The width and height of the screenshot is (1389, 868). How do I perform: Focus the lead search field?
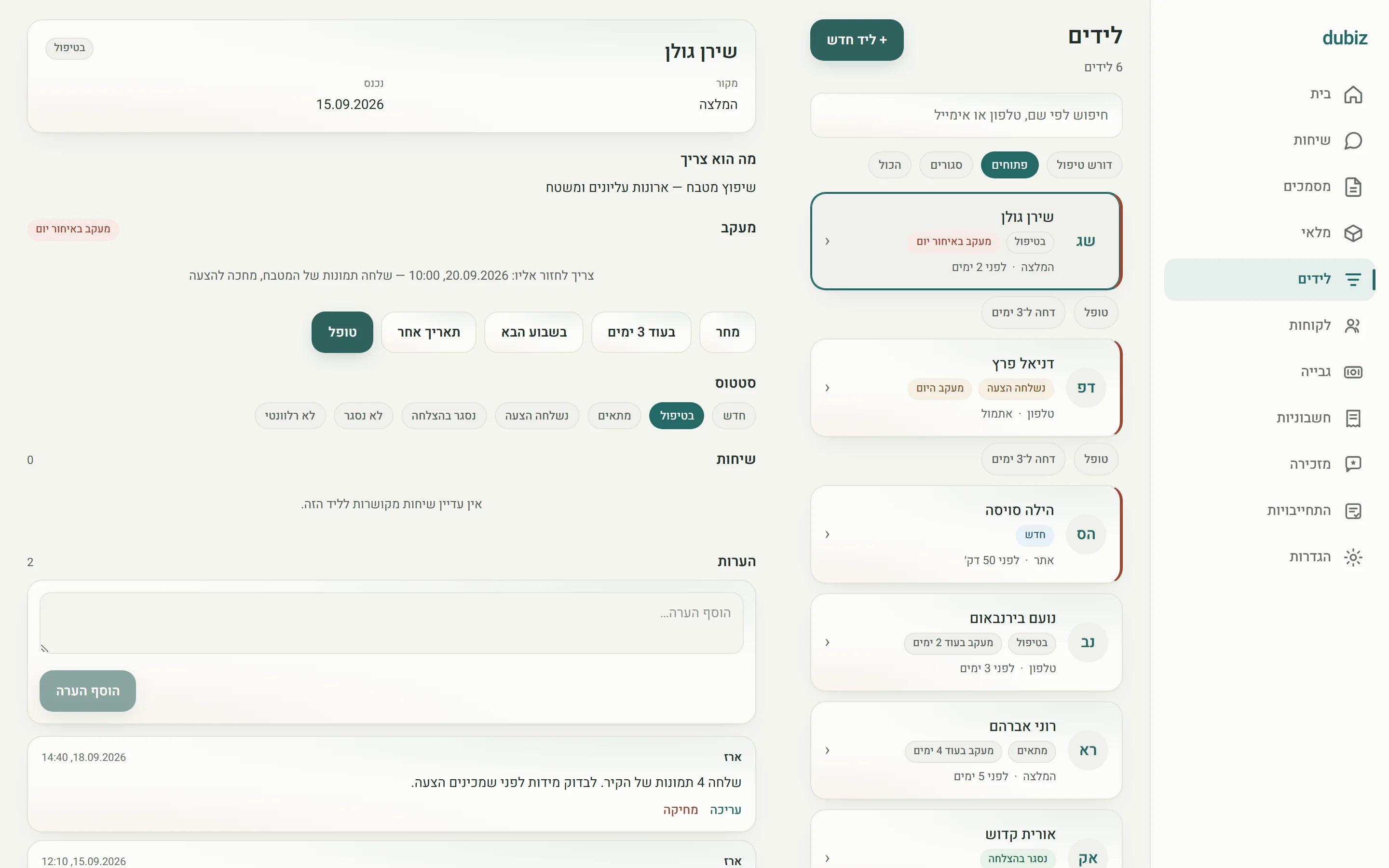coord(966,115)
